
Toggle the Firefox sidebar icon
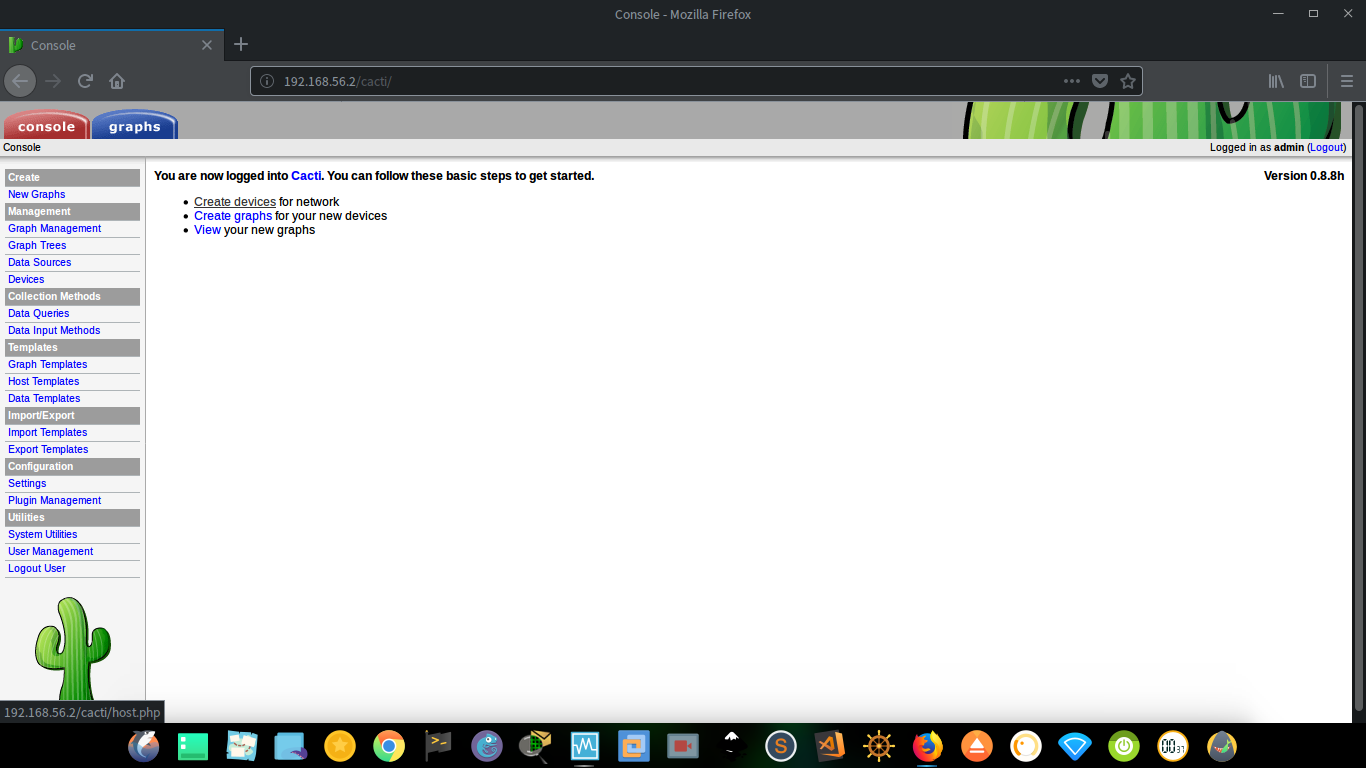coord(1308,81)
